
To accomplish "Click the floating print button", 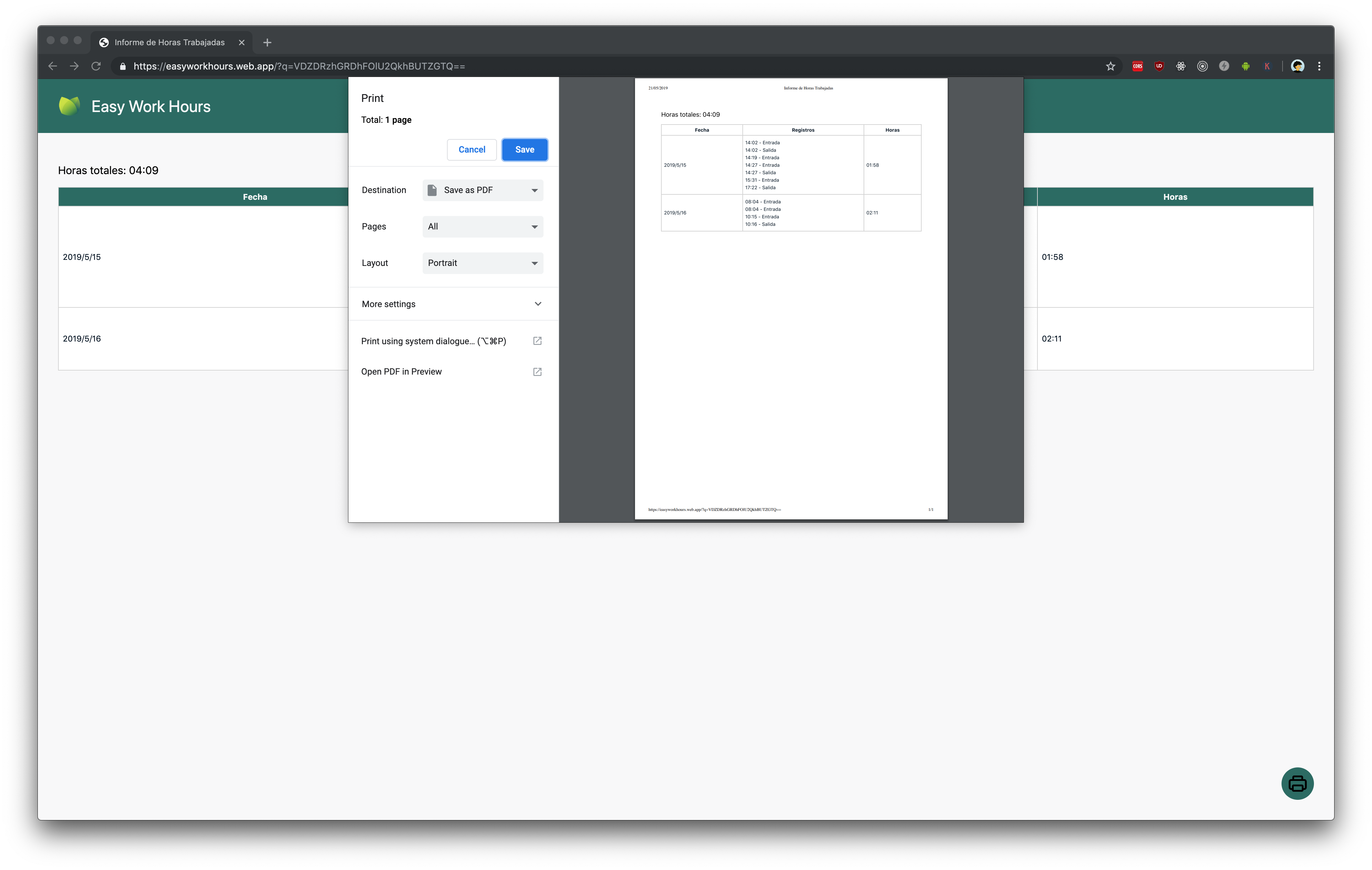I will click(1297, 784).
